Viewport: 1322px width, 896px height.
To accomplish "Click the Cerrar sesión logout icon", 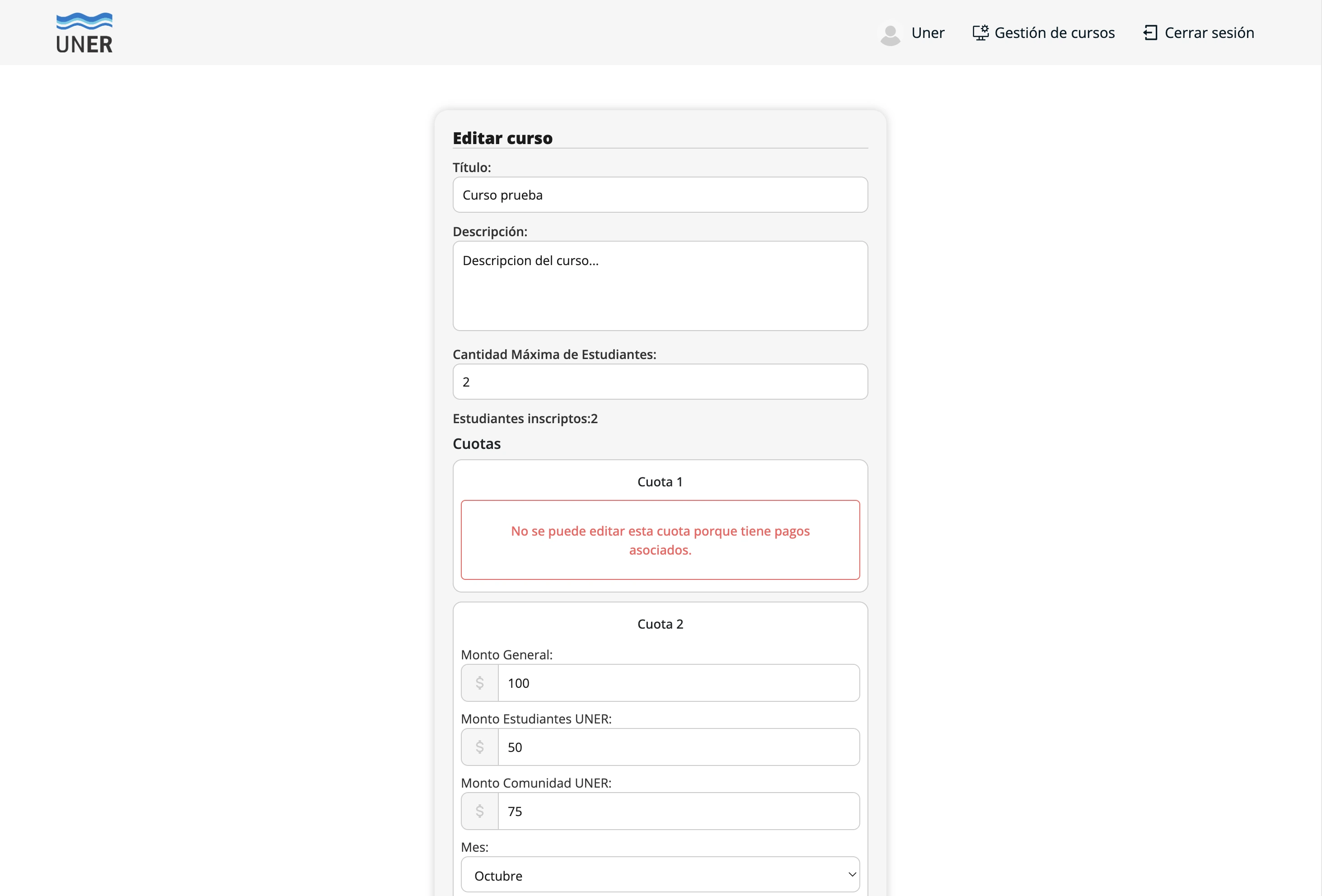I will pyautogui.click(x=1151, y=33).
